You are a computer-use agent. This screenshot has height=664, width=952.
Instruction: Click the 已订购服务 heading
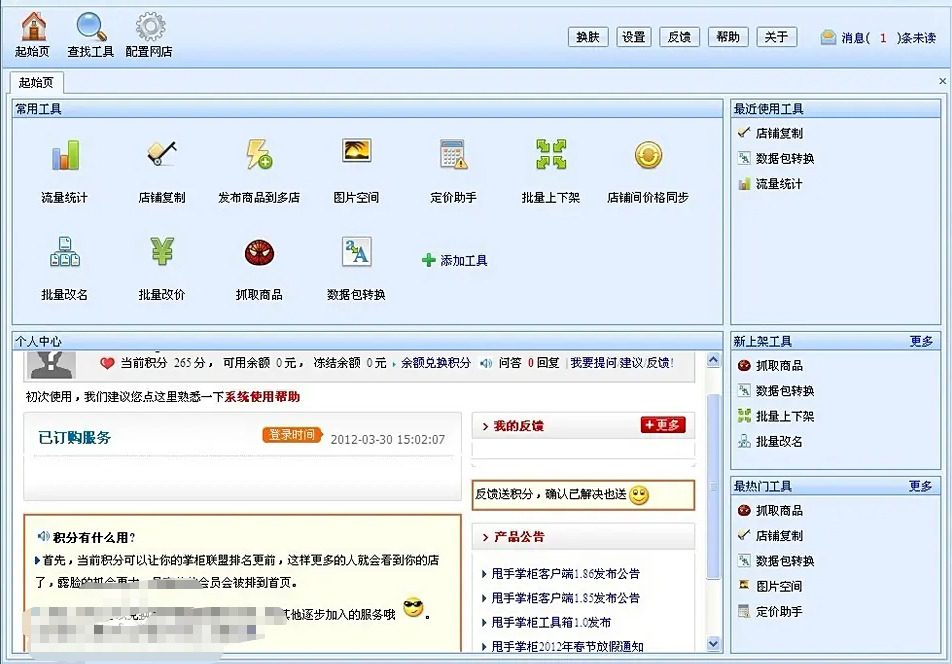point(74,438)
